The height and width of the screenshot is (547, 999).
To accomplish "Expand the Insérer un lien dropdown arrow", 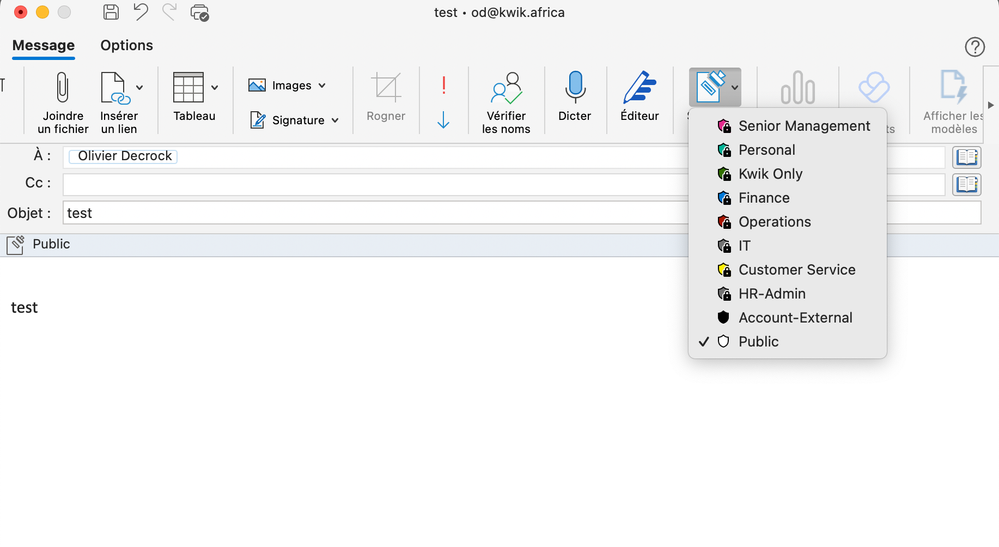I will tap(140, 88).
